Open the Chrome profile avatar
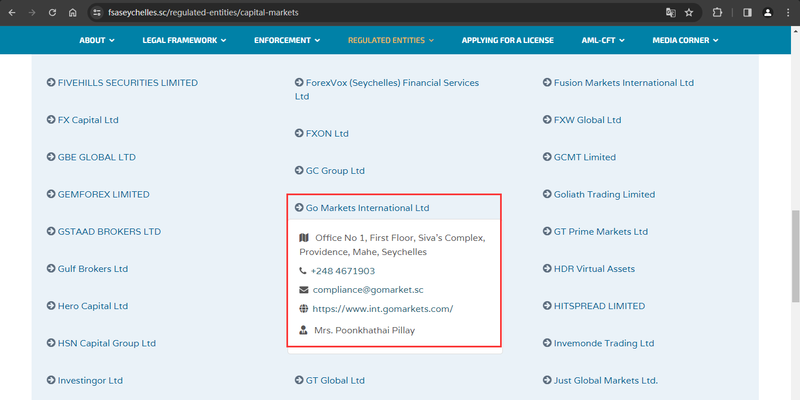The image size is (800, 400). pyautogui.click(x=767, y=13)
